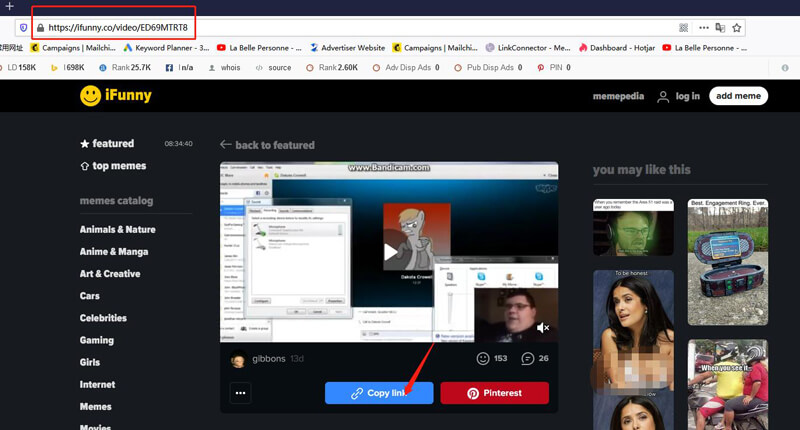
Task: Share via the red Pinterest button
Action: (494, 393)
